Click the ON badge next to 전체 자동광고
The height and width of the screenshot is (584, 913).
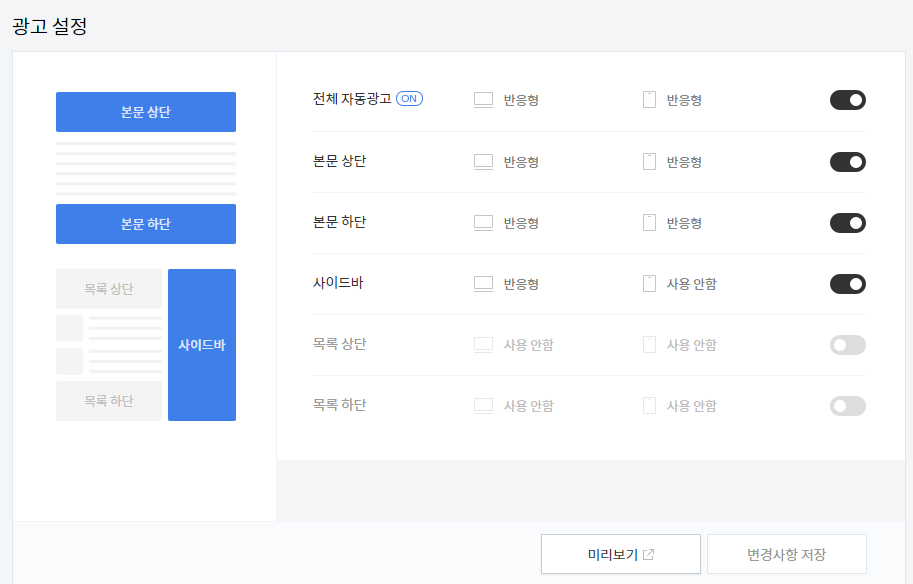409,99
